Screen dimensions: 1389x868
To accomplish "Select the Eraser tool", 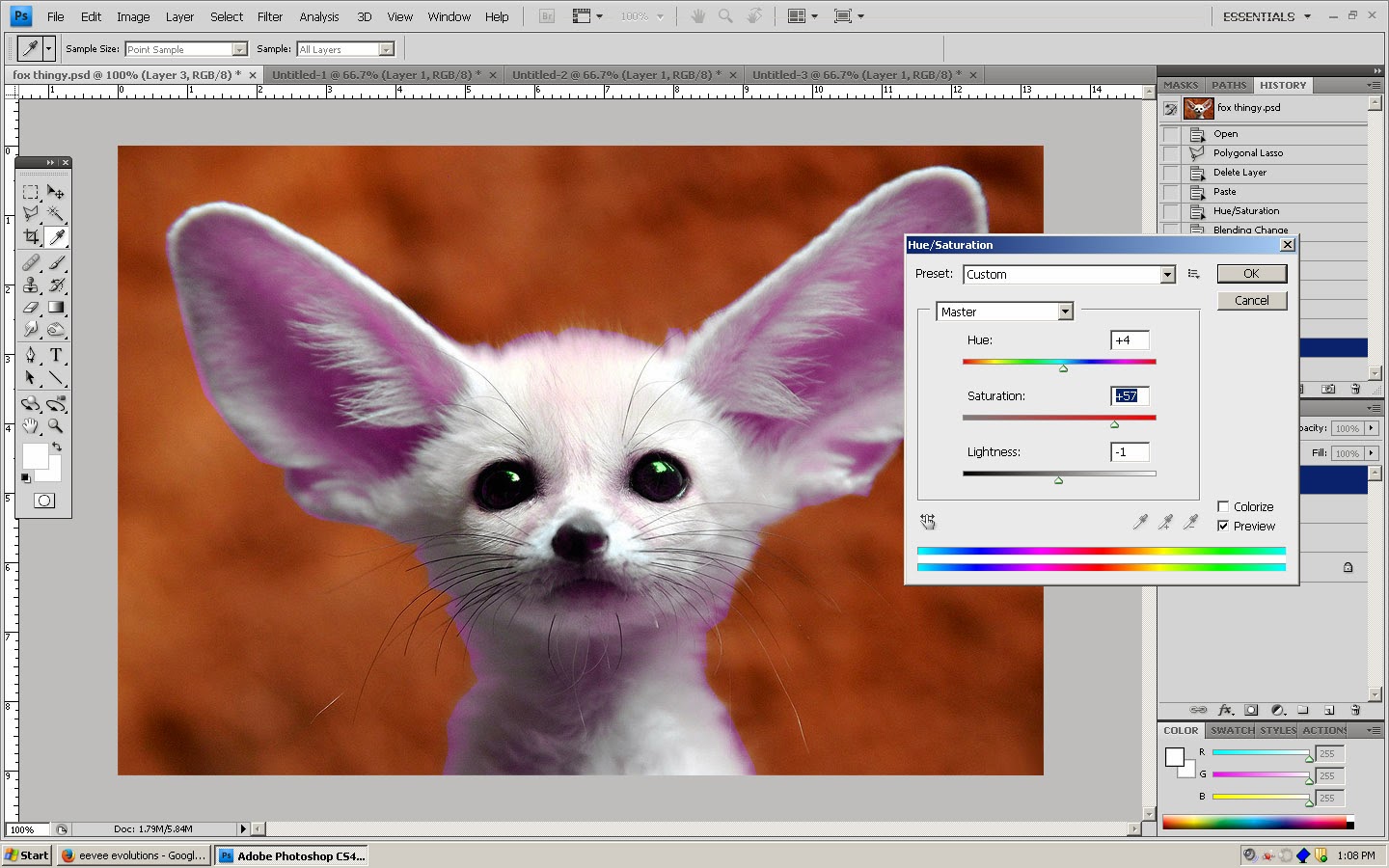I will [31, 308].
